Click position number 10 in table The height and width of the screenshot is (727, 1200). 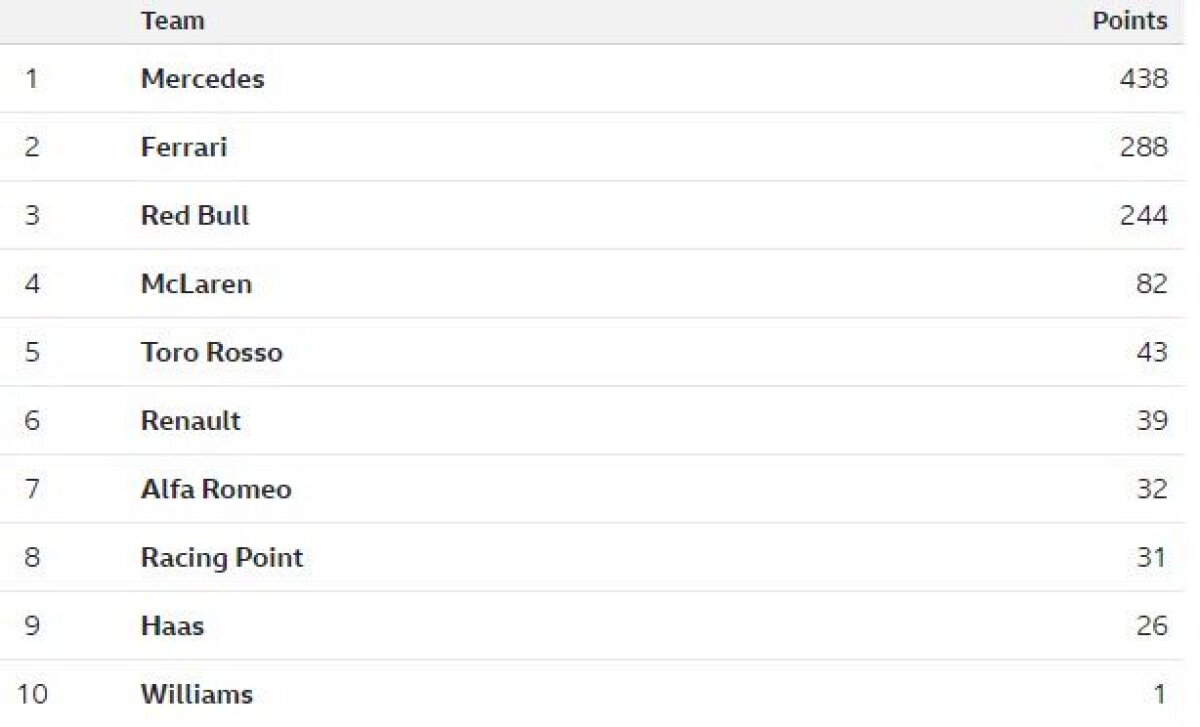click(x=32, y=694)
